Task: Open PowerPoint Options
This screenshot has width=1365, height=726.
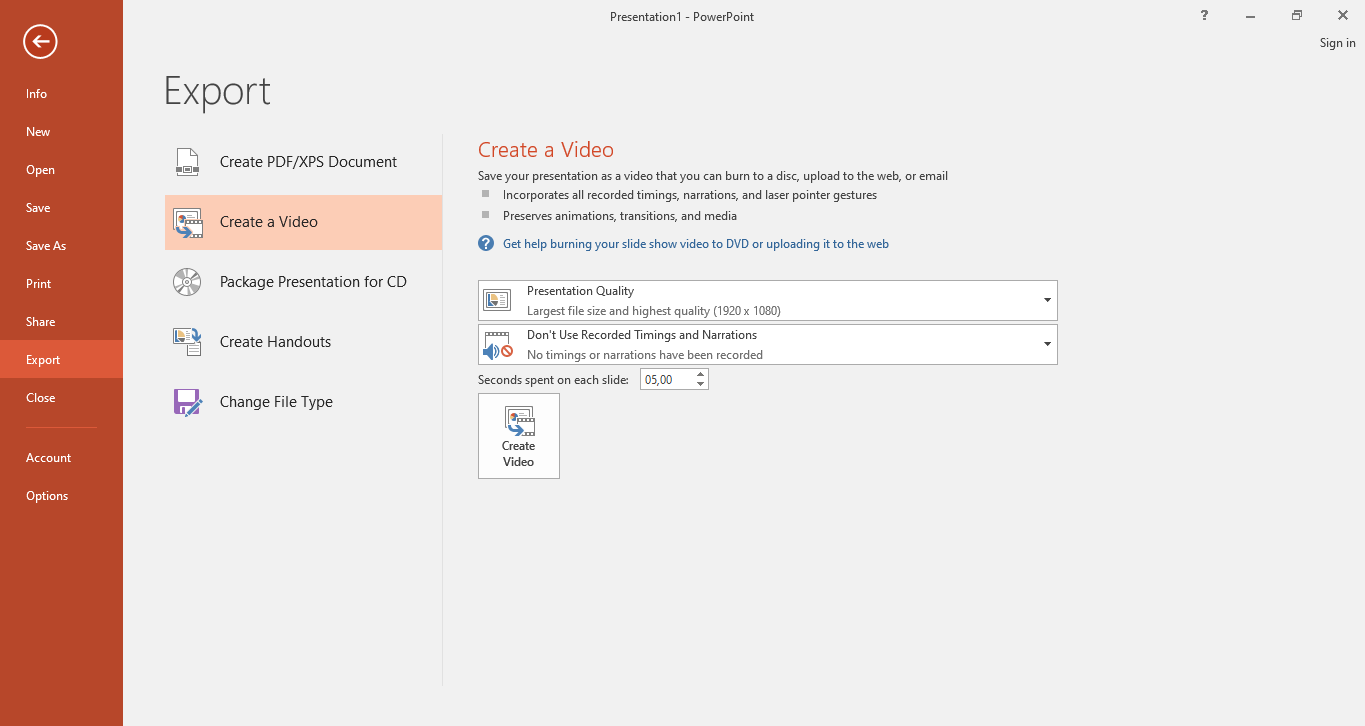Action: click(61, 496)
